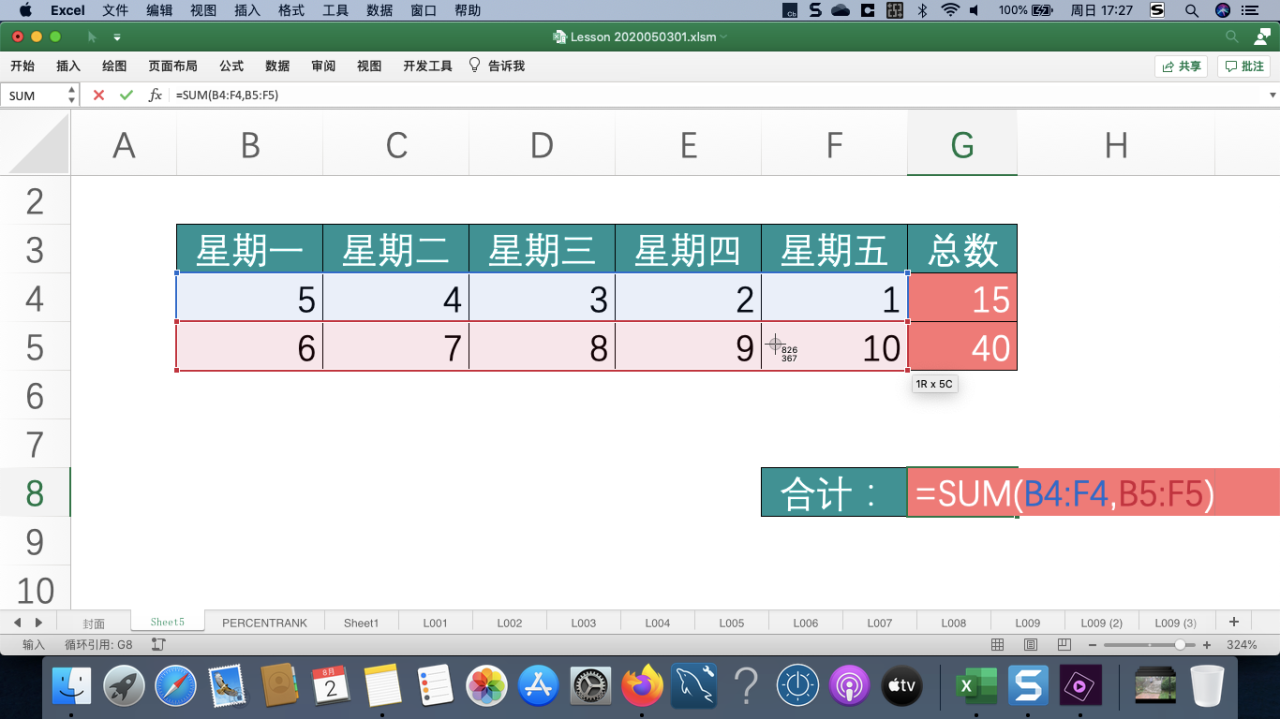The width and height of the screenshot is (1280, 719).
Task: Zoom in with the plus button
Action: pos(1207,645)
